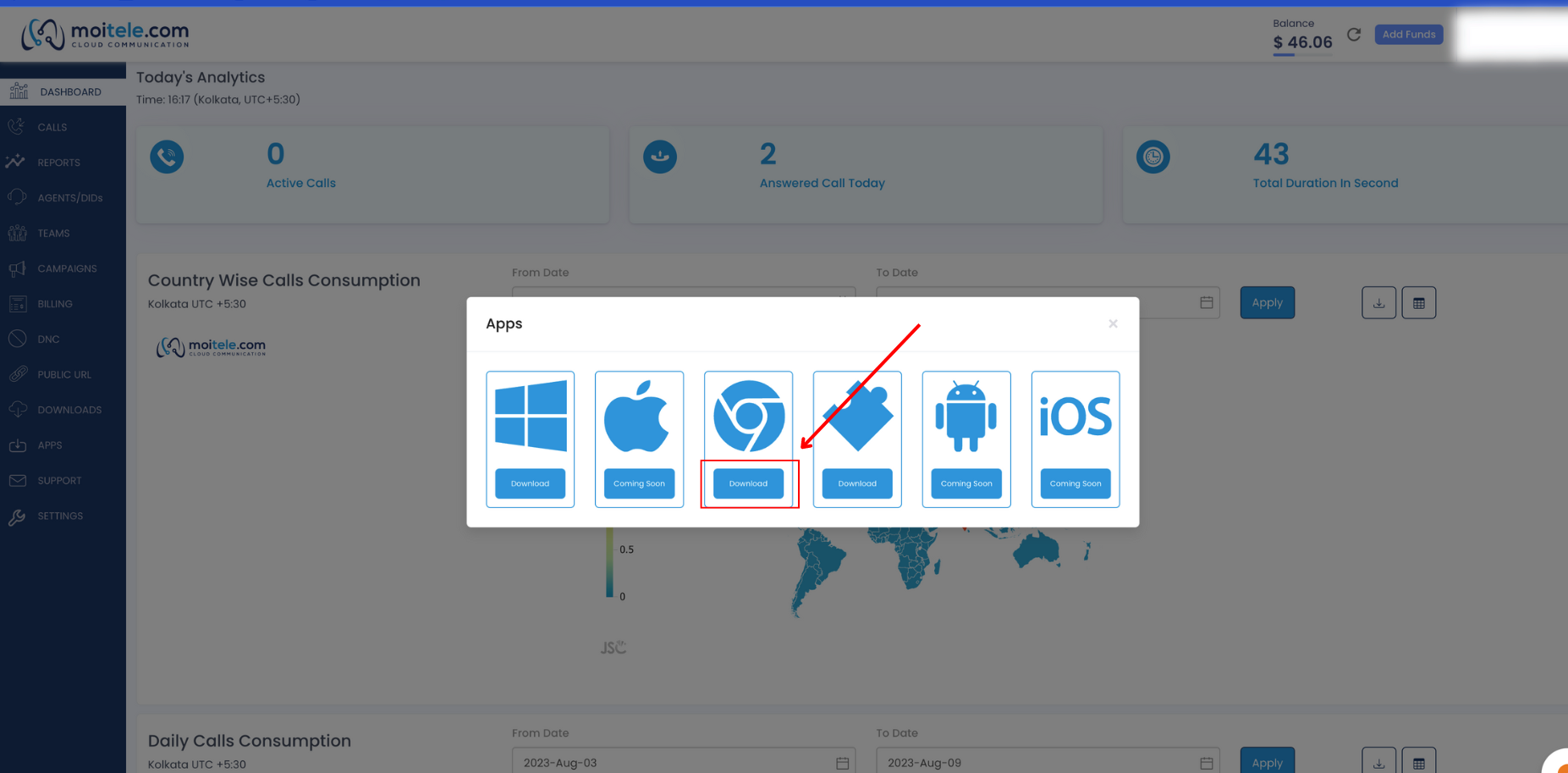
Task: Download Daily Calls Consumption report
Action: pos(1378,761)
